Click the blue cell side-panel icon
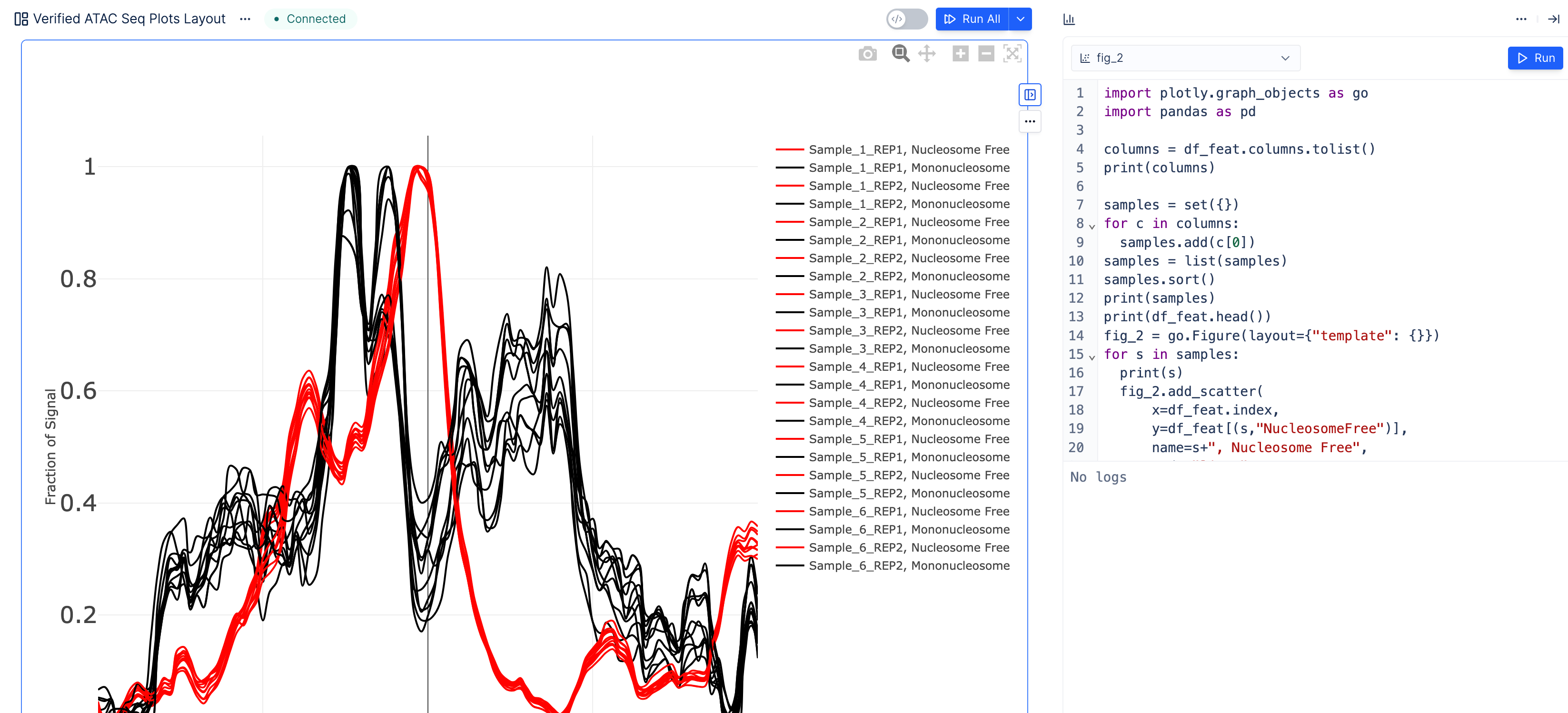Image resolution: width=1568 pixels, height=713 pixels. [x=1029, y=95]
